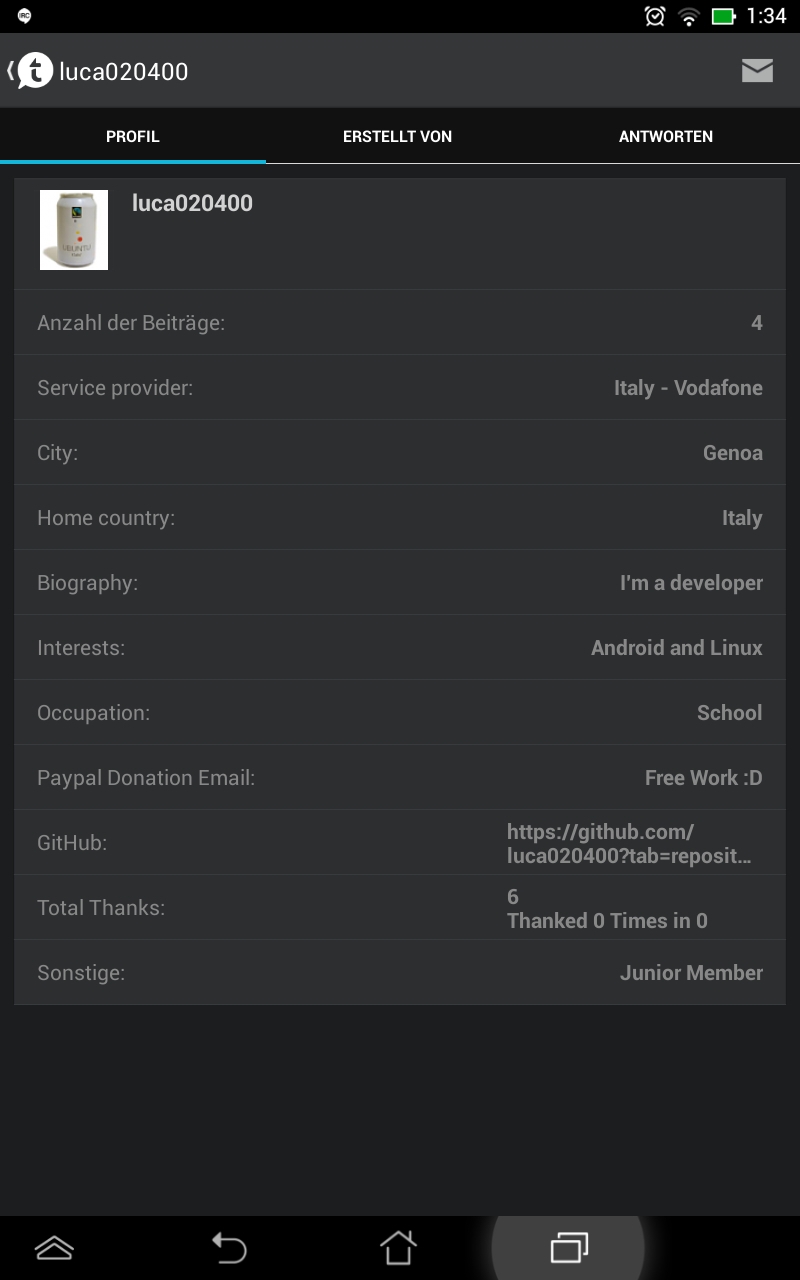
Task: Open private message envelope icon
Action: point(757,71)
